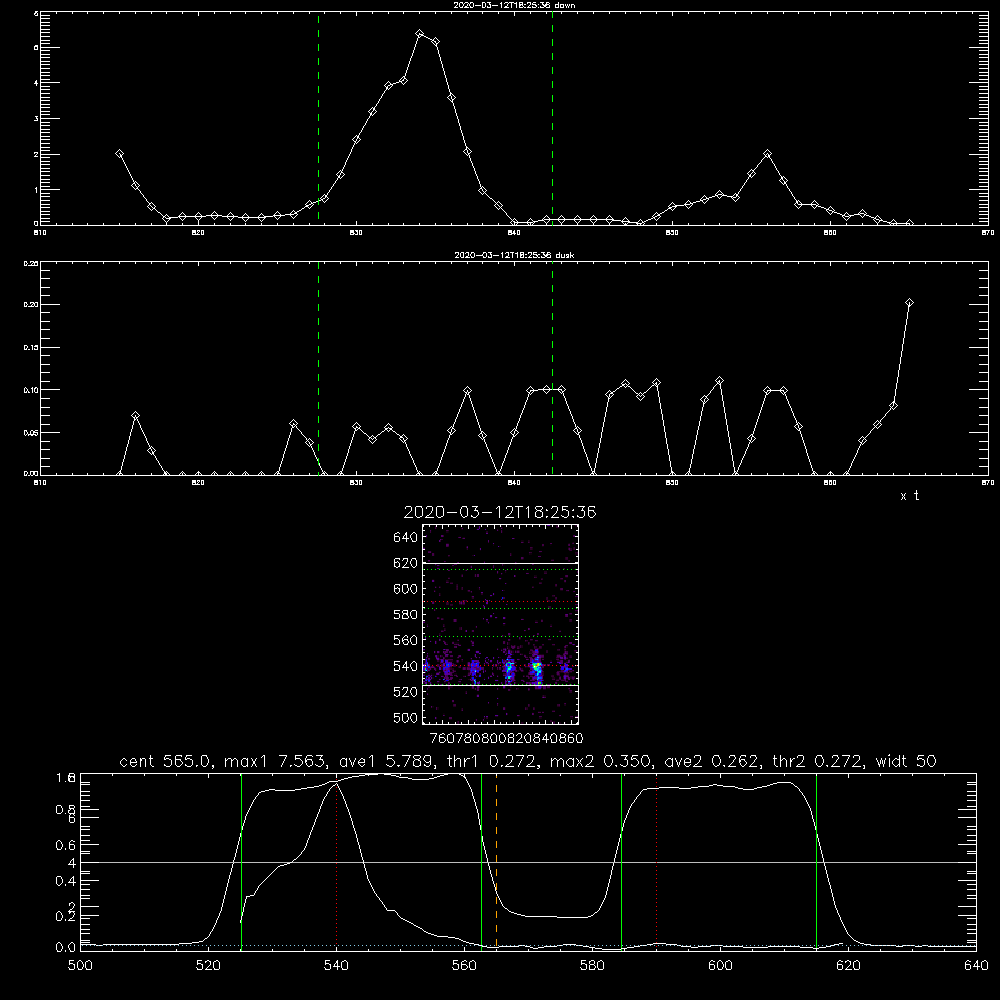Click the green vertical line at 525 in bottom plot
The height and width of the screenshot is (1000, 1000).
coord(241,862)
